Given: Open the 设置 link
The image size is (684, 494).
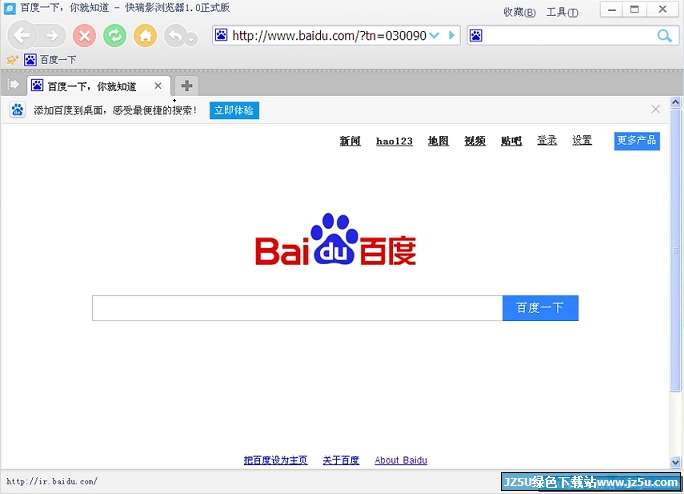Looking at the screenshot, I should pyautogui.click(x=582, y=140).
